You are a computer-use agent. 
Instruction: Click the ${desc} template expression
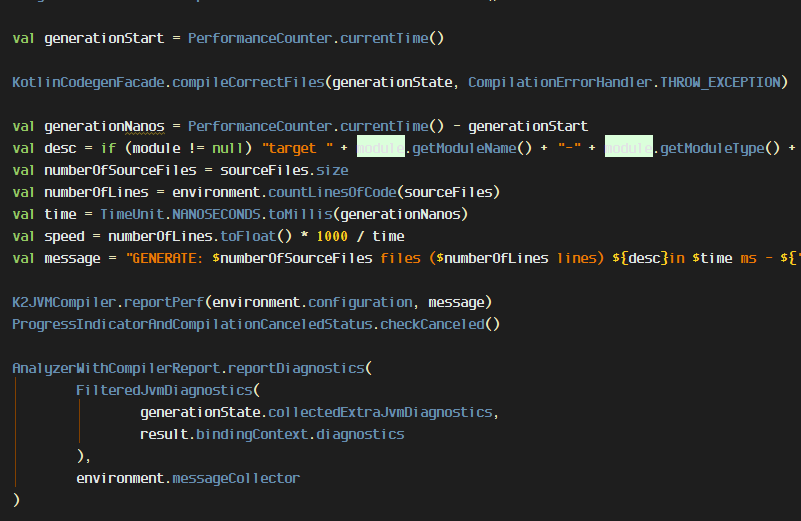[641, 258]
